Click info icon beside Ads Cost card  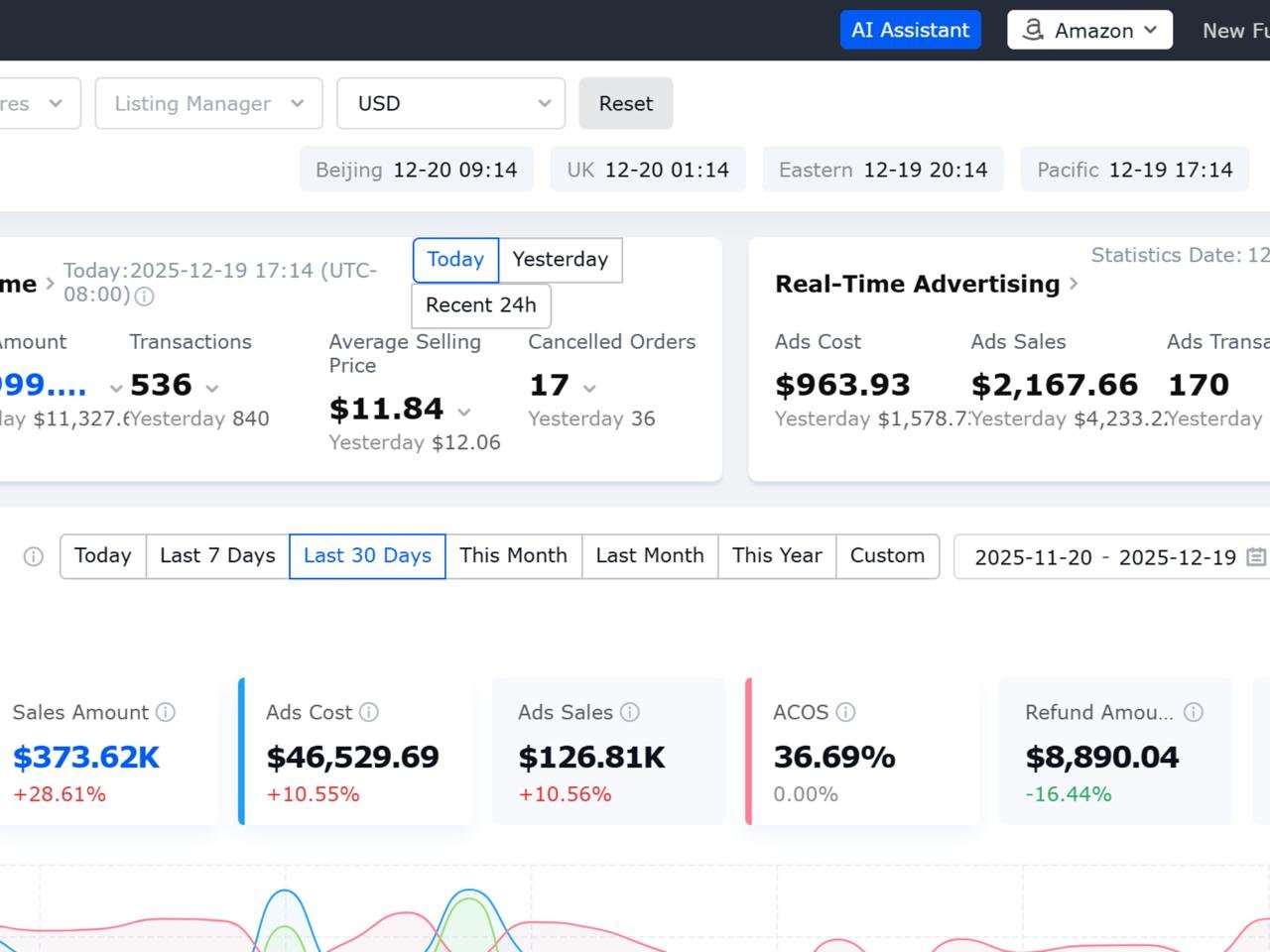click(369, 712)
